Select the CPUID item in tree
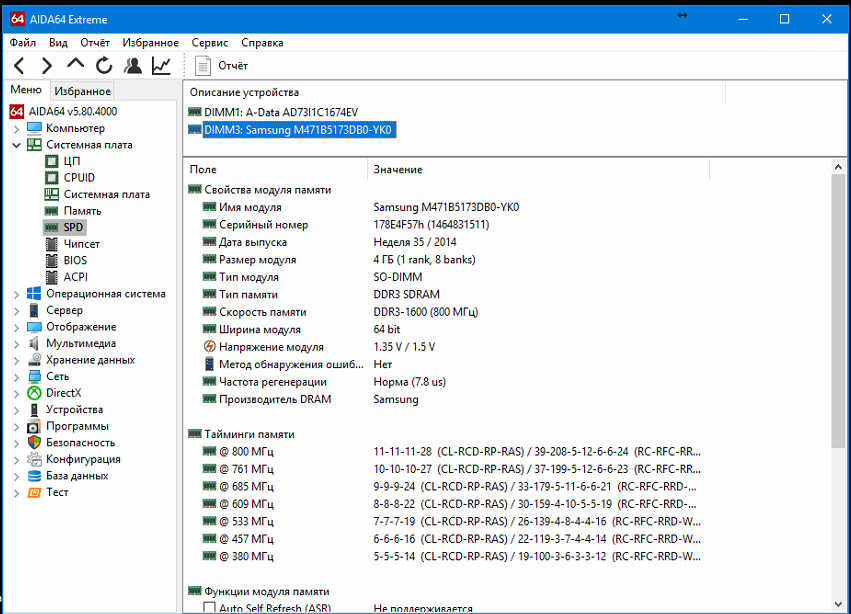The width and height of the screenshot is (851, 614). point(79,177)
